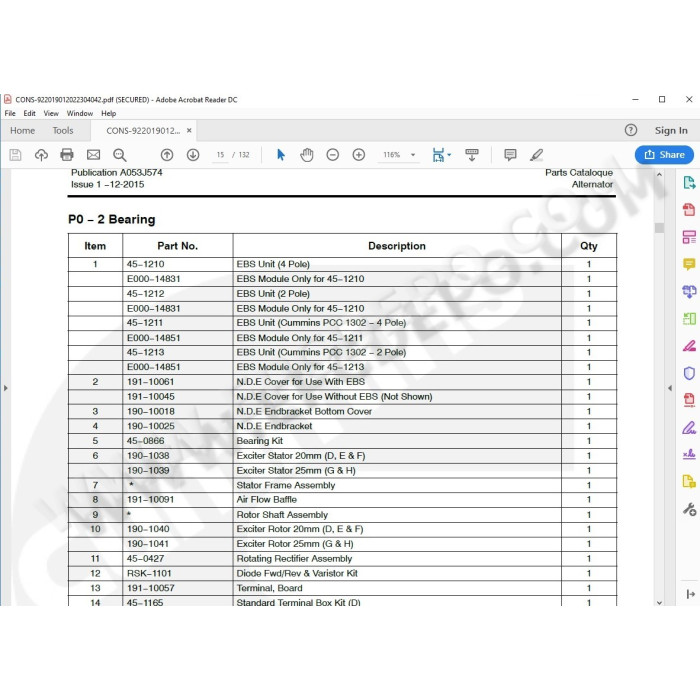The image size is (700, 700).
Task: Activate the Hand pan tool
Action: pyautogui.click(x=307, y=155)
